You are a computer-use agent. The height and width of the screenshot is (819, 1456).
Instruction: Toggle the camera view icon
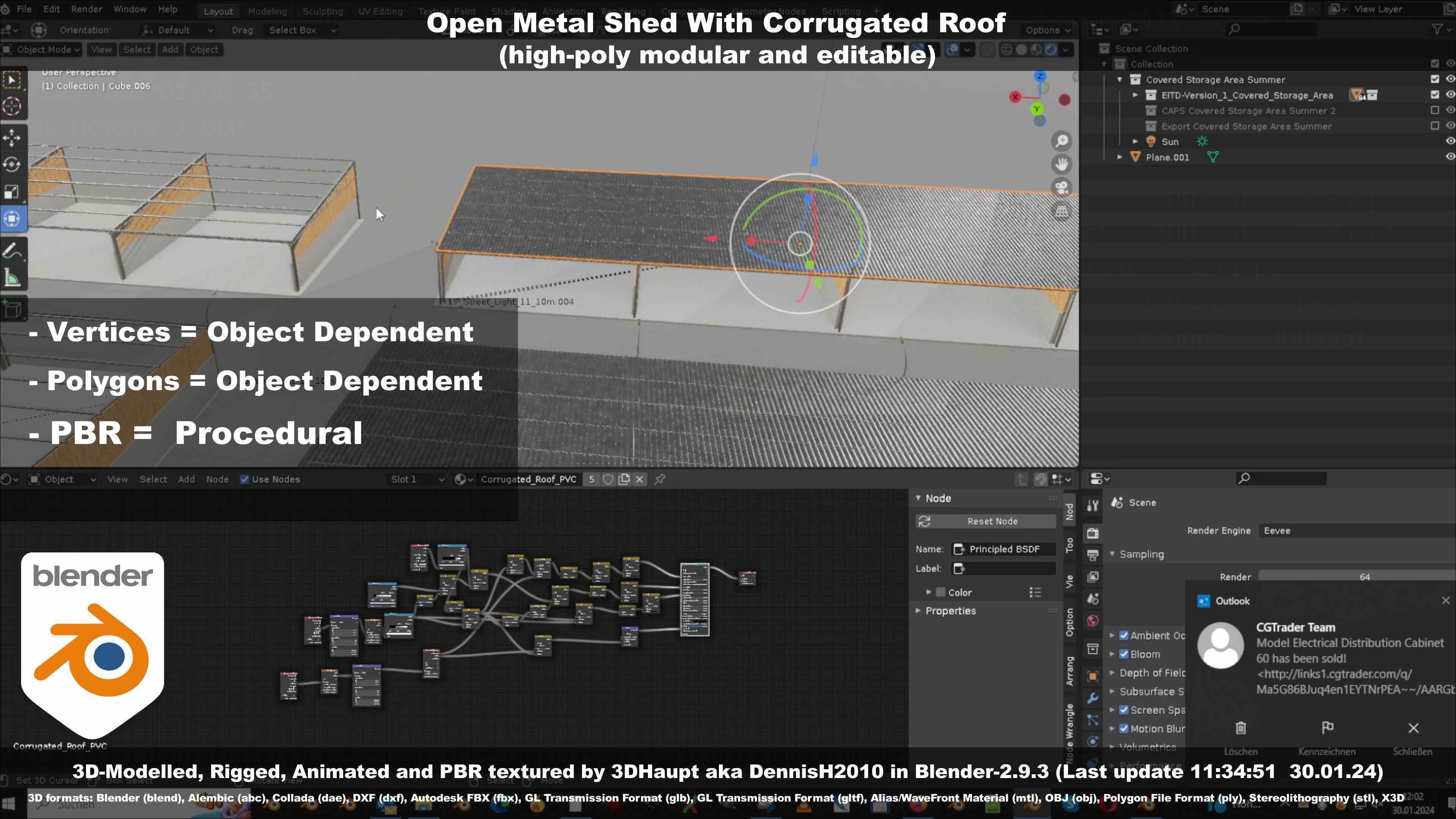coord(1062,188)
